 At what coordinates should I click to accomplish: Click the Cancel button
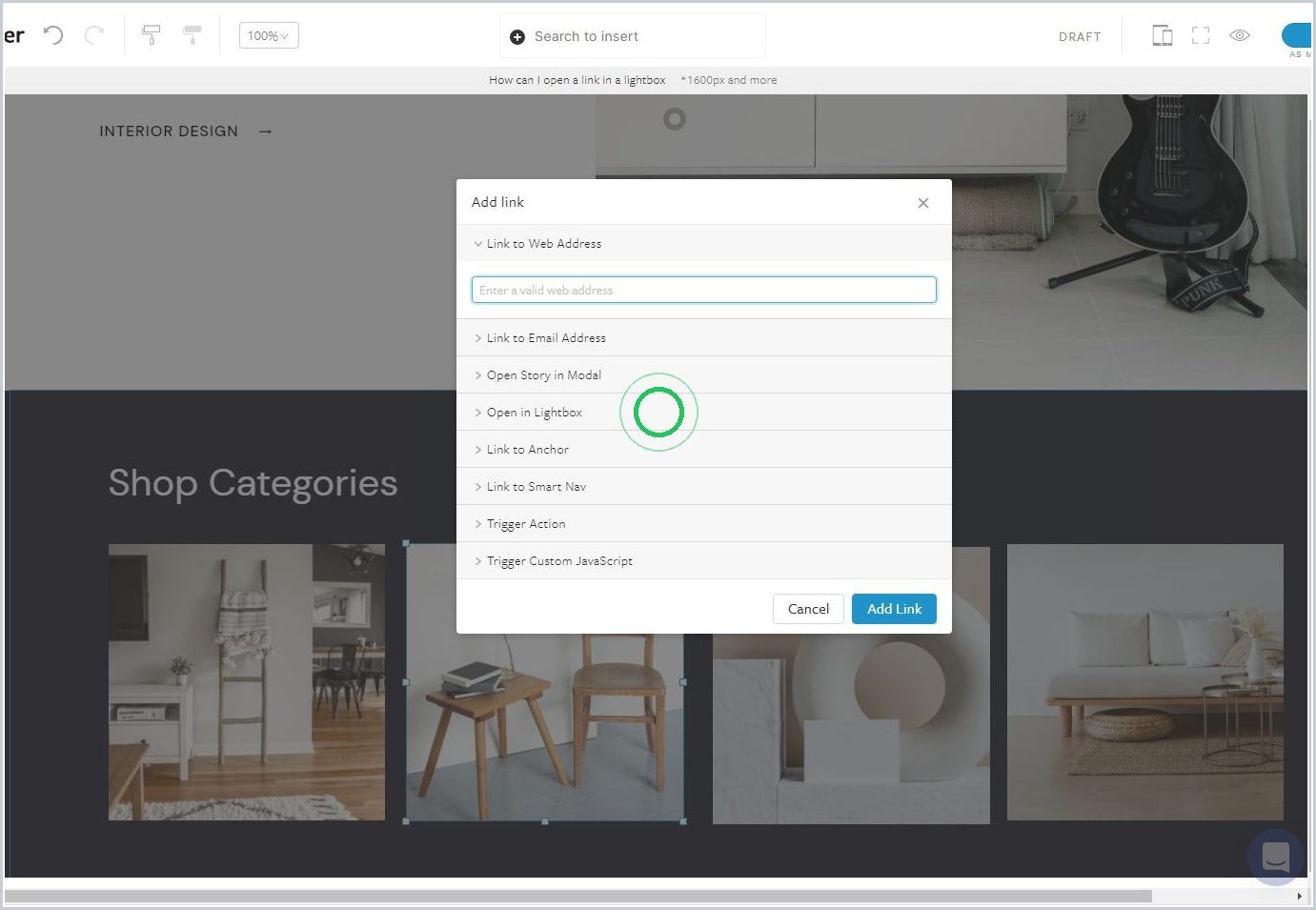pyautogui.click(x=808, y=609)
